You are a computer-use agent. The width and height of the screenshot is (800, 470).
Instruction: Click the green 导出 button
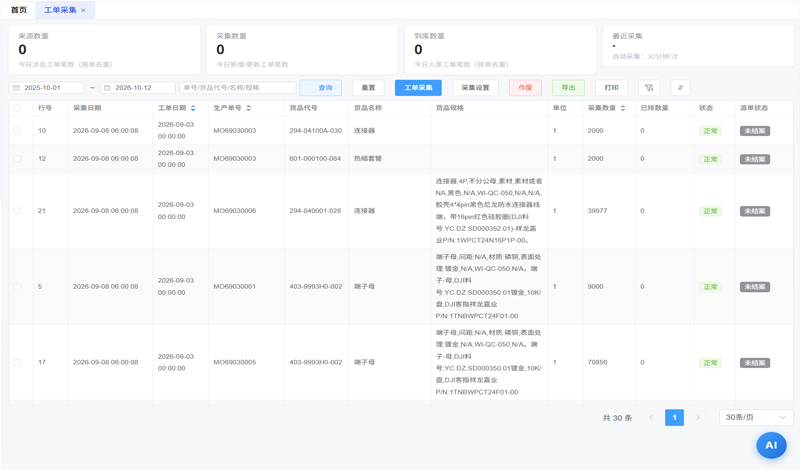pos(568,88)
